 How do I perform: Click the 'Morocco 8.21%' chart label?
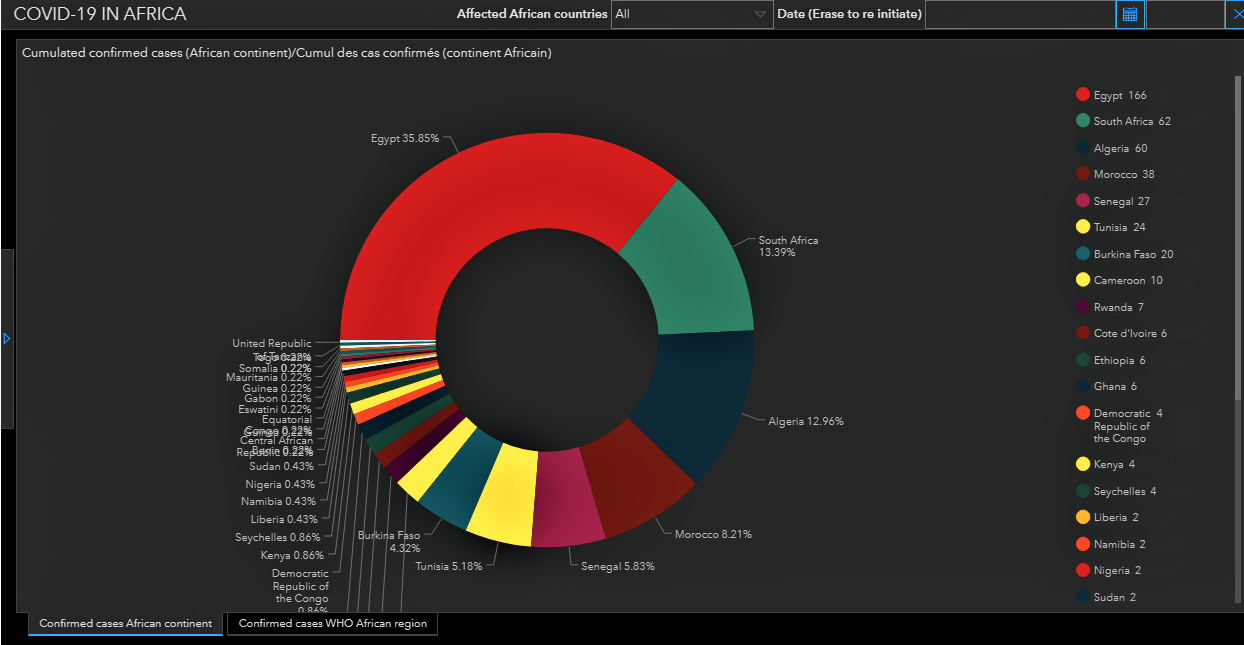(713, 534)
